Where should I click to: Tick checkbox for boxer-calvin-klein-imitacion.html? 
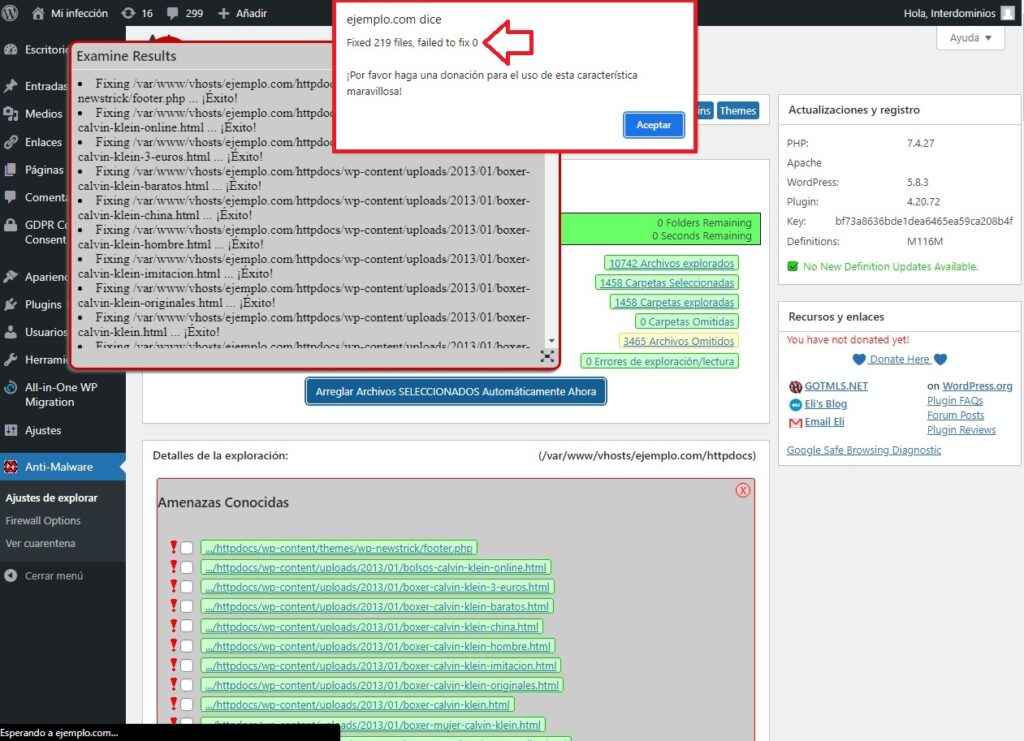(187, 665)
